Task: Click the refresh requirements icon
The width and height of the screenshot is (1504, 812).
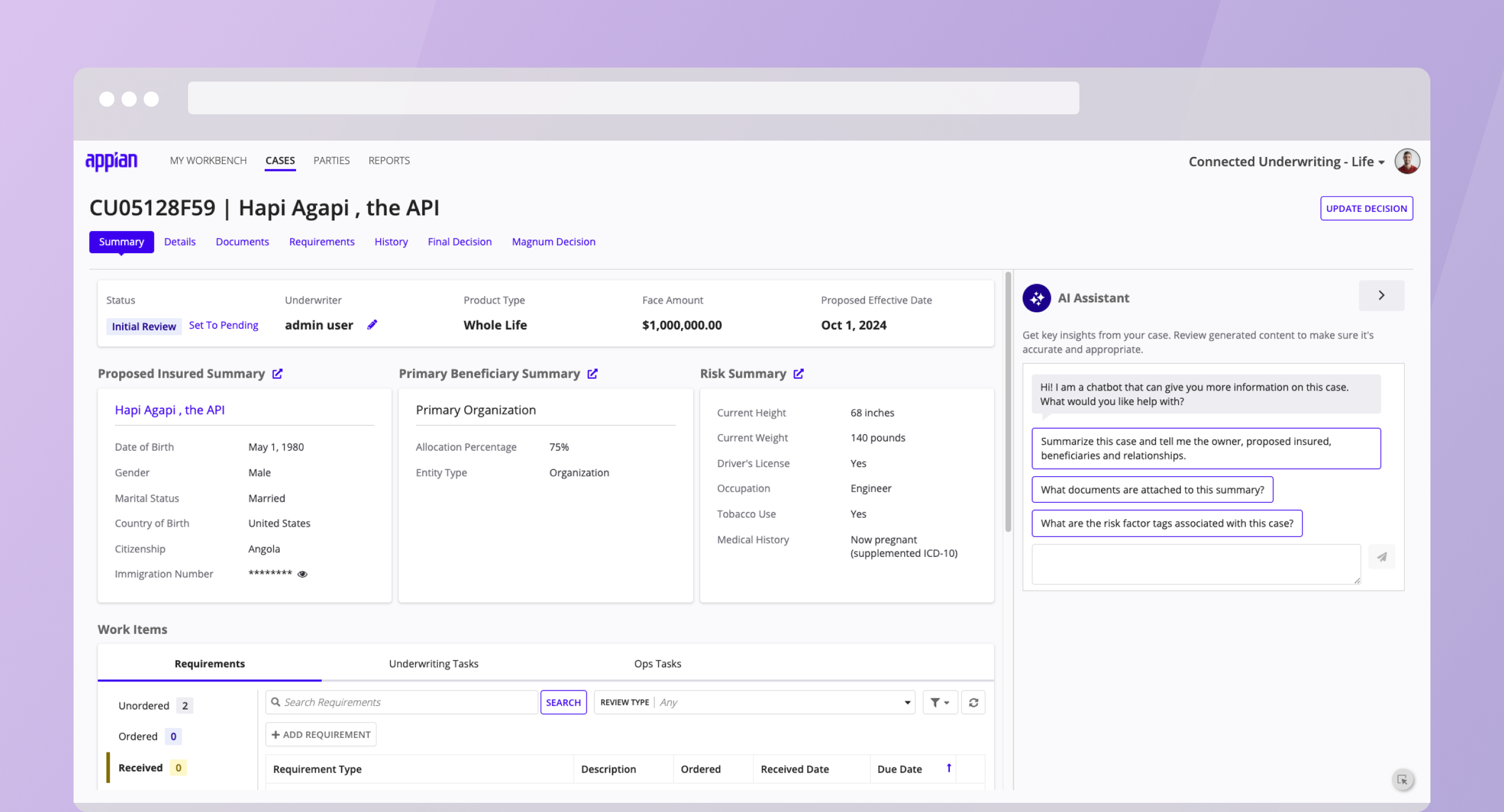Action: [973, 703]
